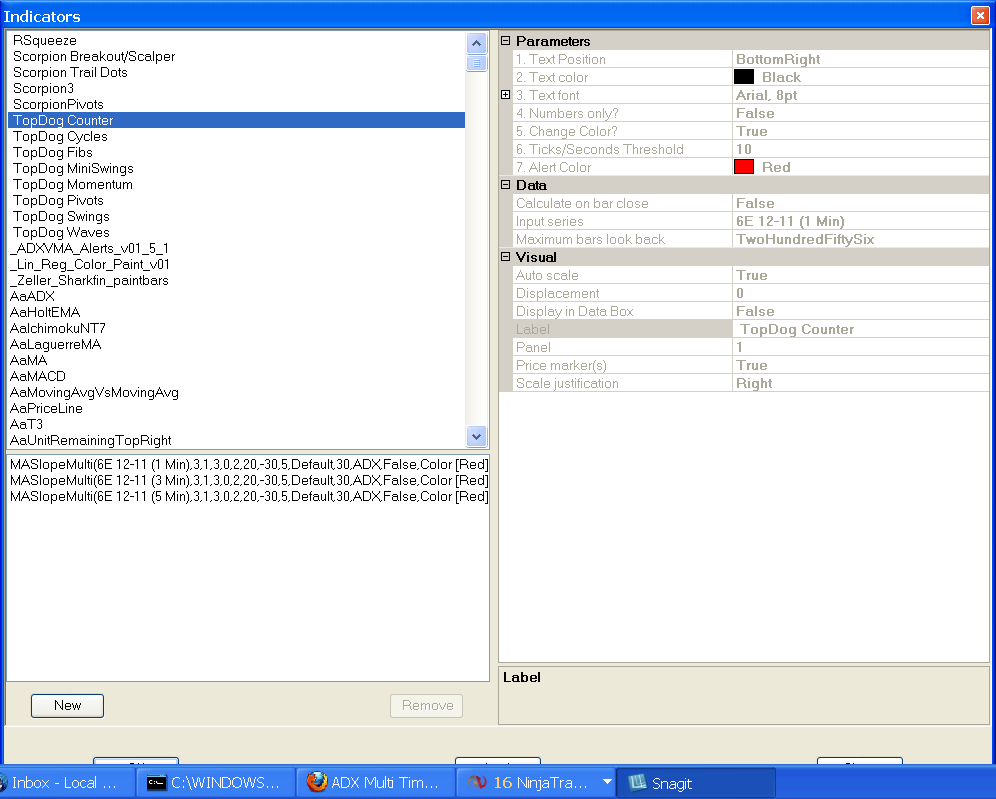996x799 pixels.
Task: Select _Lin_Reg_Color_Paint_v01 indicator
Action: tap(236, 264)
